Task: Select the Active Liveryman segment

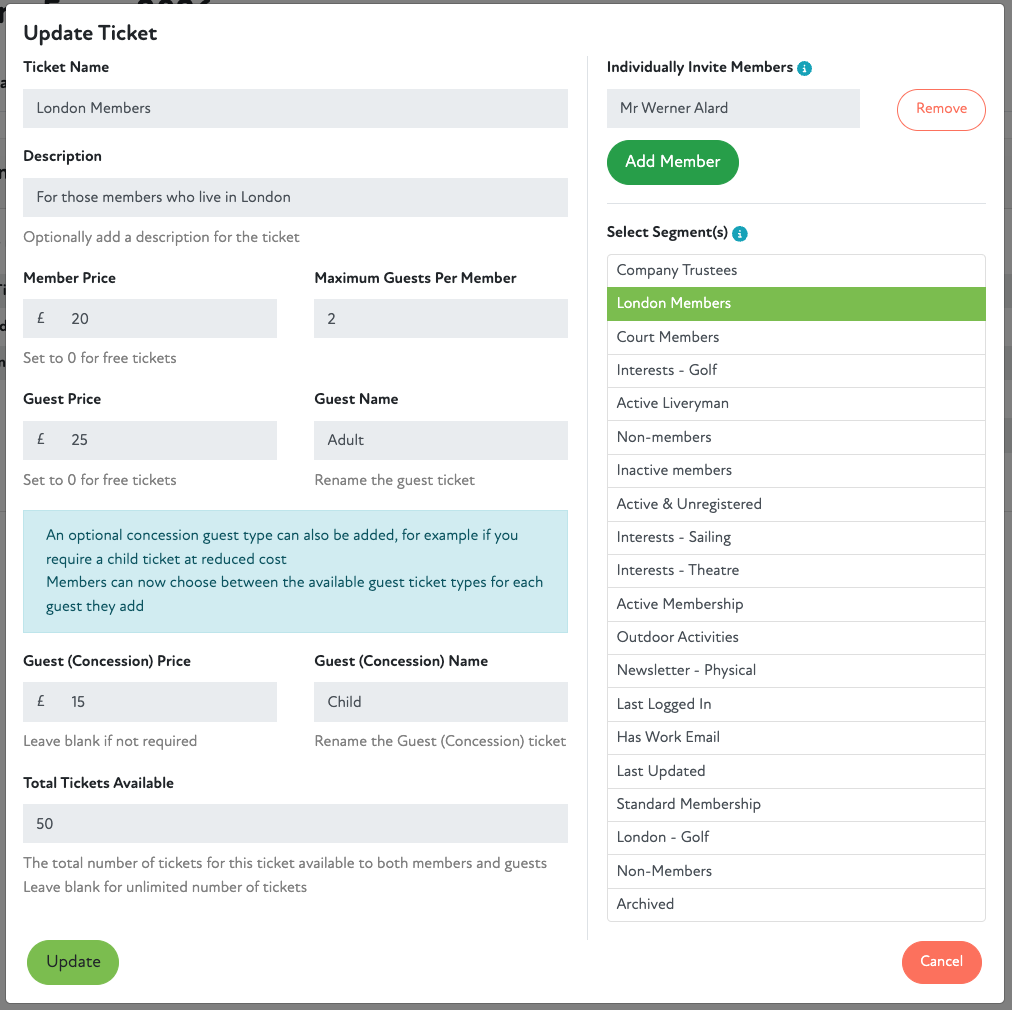Action: coord(795,404)
